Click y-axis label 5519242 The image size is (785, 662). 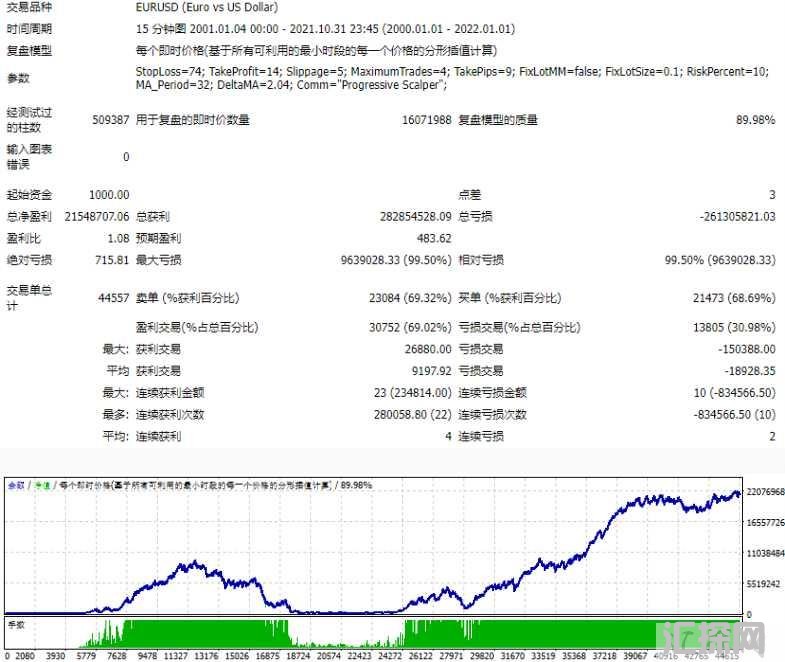pos(763,584)
